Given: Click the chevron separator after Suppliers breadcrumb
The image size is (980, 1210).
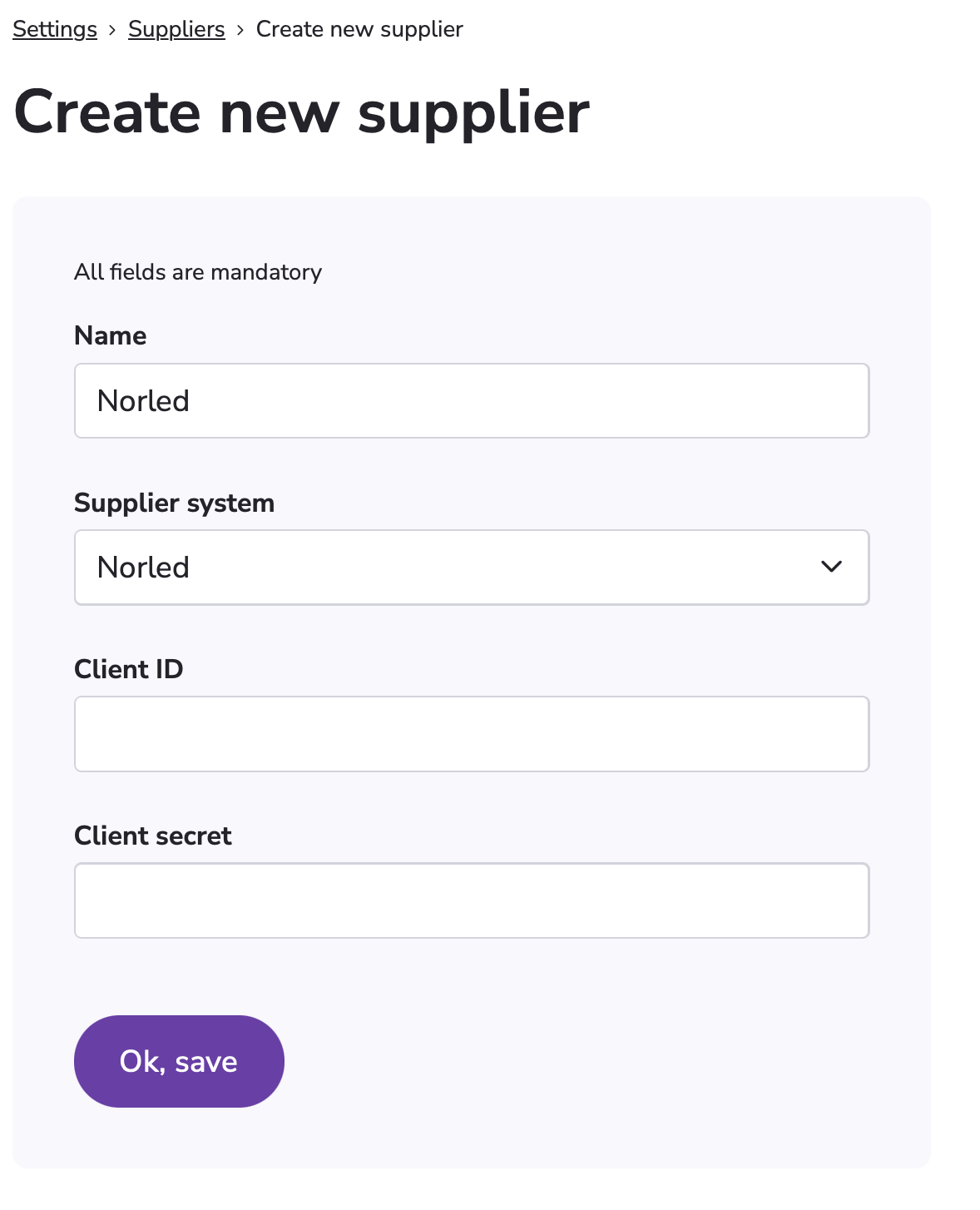Looking at the screenshot, I should click(240, 30).
